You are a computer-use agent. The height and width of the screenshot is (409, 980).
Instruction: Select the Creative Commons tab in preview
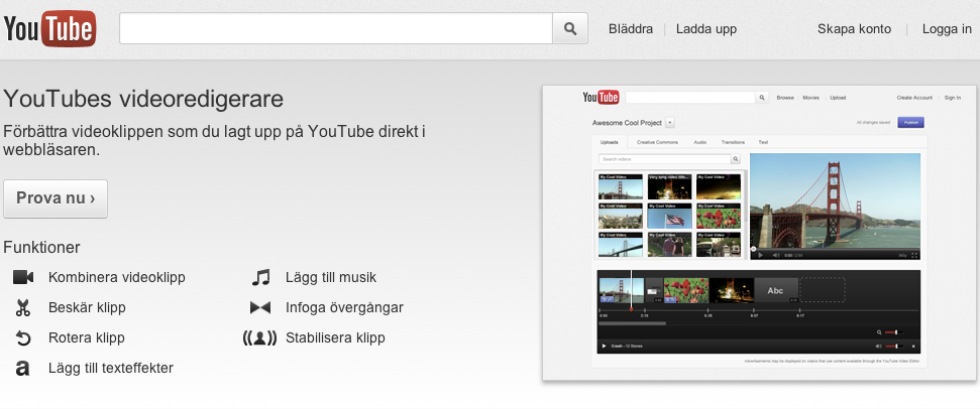click(657, 143)
